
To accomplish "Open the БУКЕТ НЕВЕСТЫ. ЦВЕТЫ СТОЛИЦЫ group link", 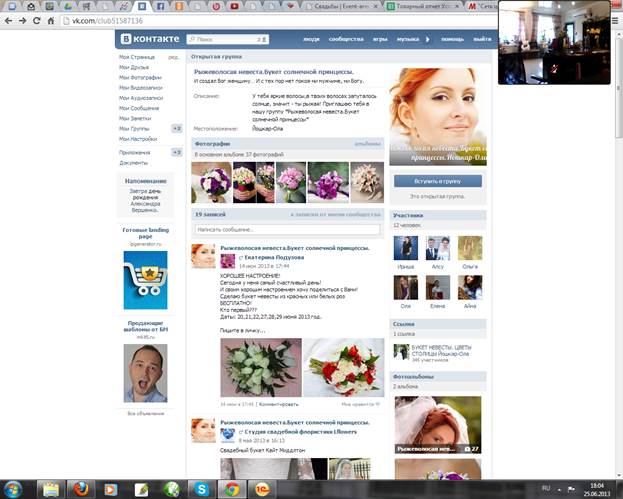I will (441, 350).
